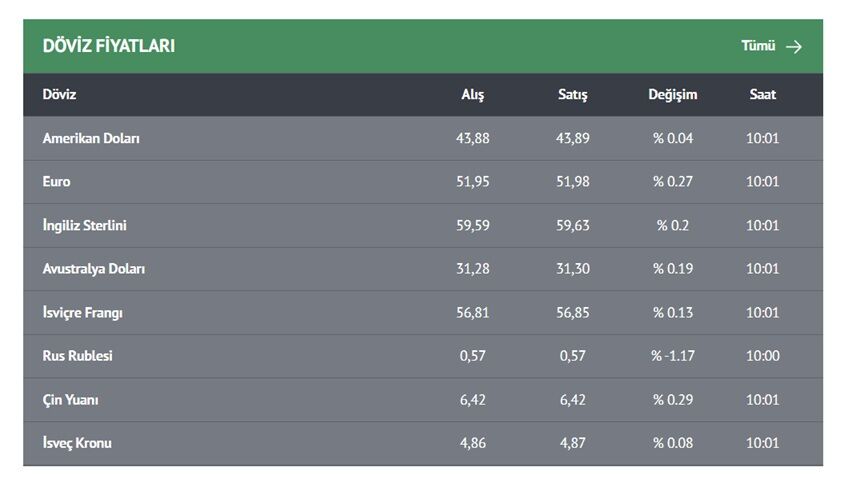Image resolution: width=842 pixels, height=477 pixels.
Task: Select the Çin Yuanı row
Action: 71,399
